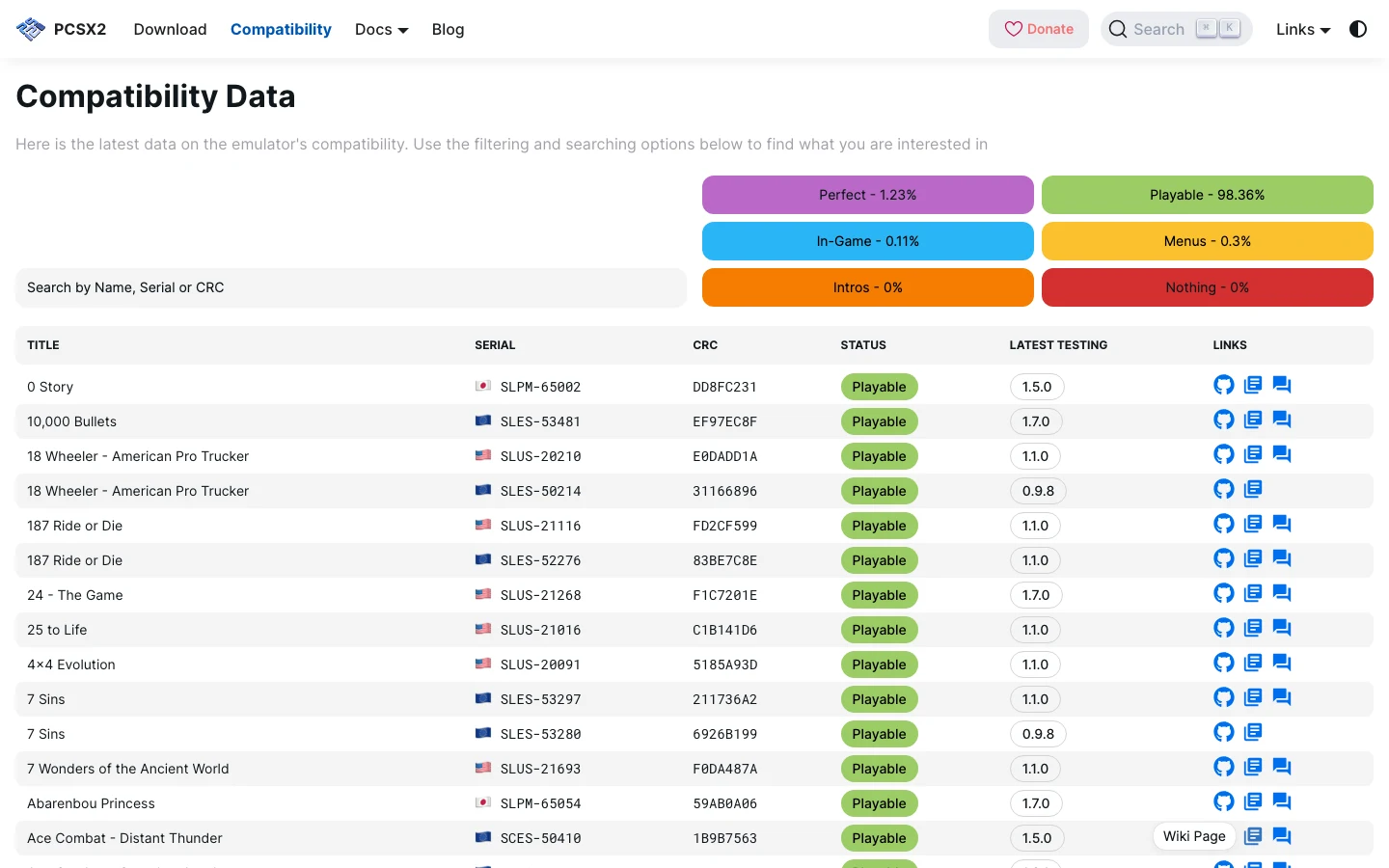Toggle the Playable - 98.36% filter

tap(1208, 195)
